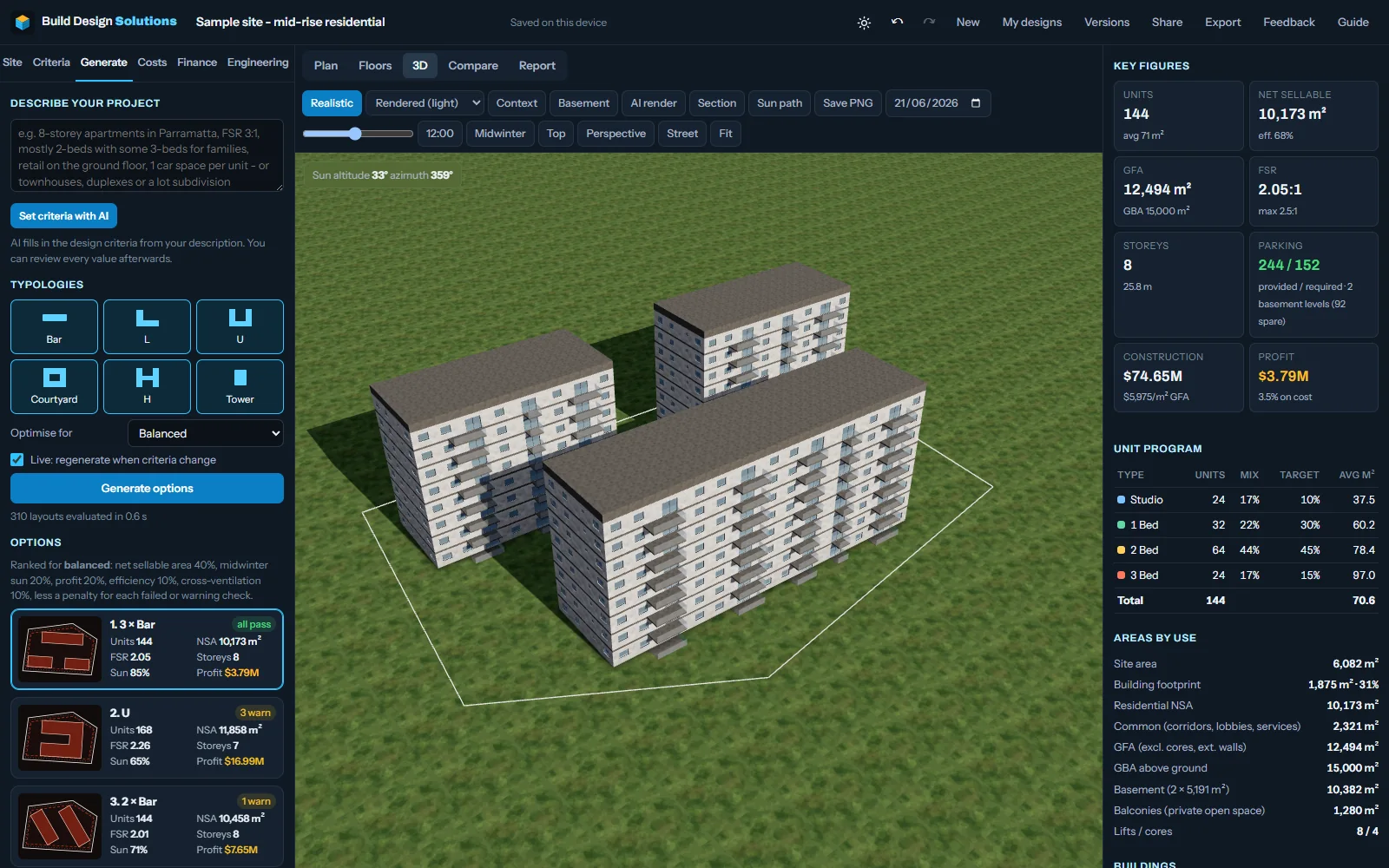Open the Costs sidebar tab
The image size is (1389, 868).
(152, 62)
